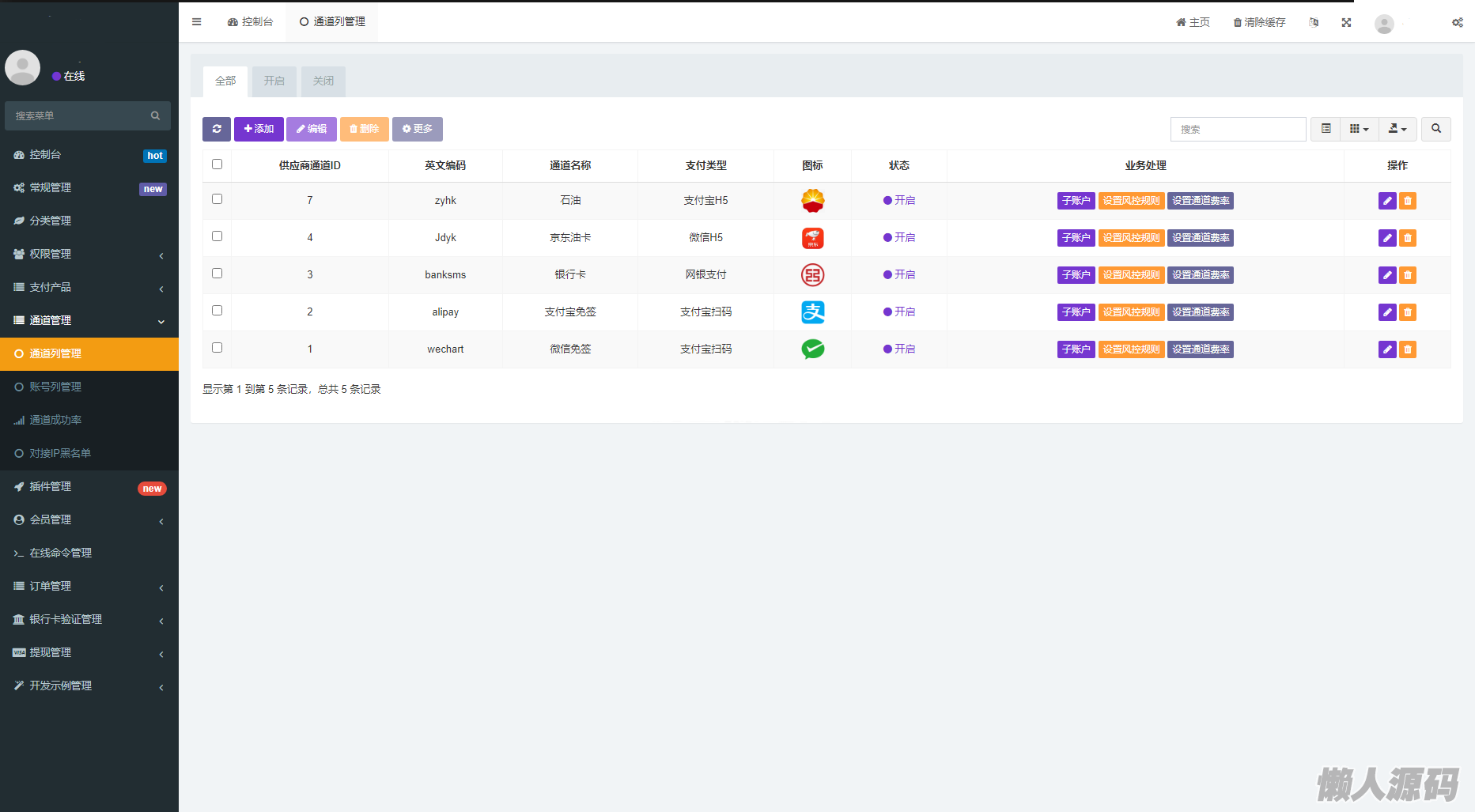Click the fullscreen icon in top bar
The width and height of the screenshot is (1475, 812).
coord(1346,22)
